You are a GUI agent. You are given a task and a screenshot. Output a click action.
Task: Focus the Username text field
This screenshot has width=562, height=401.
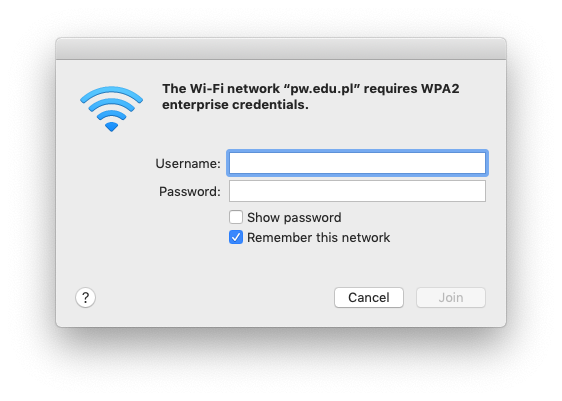(357, 163)
